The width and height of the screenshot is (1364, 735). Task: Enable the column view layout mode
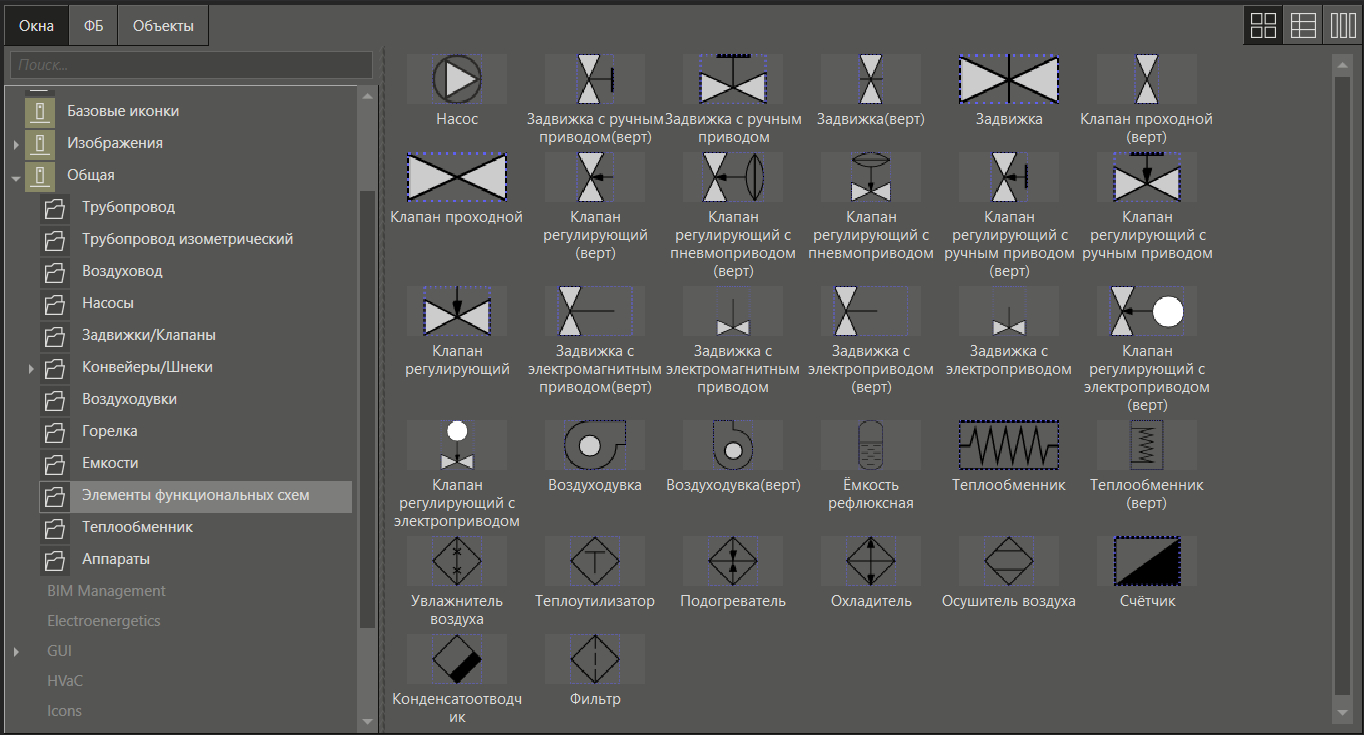tap(1342, 24)
